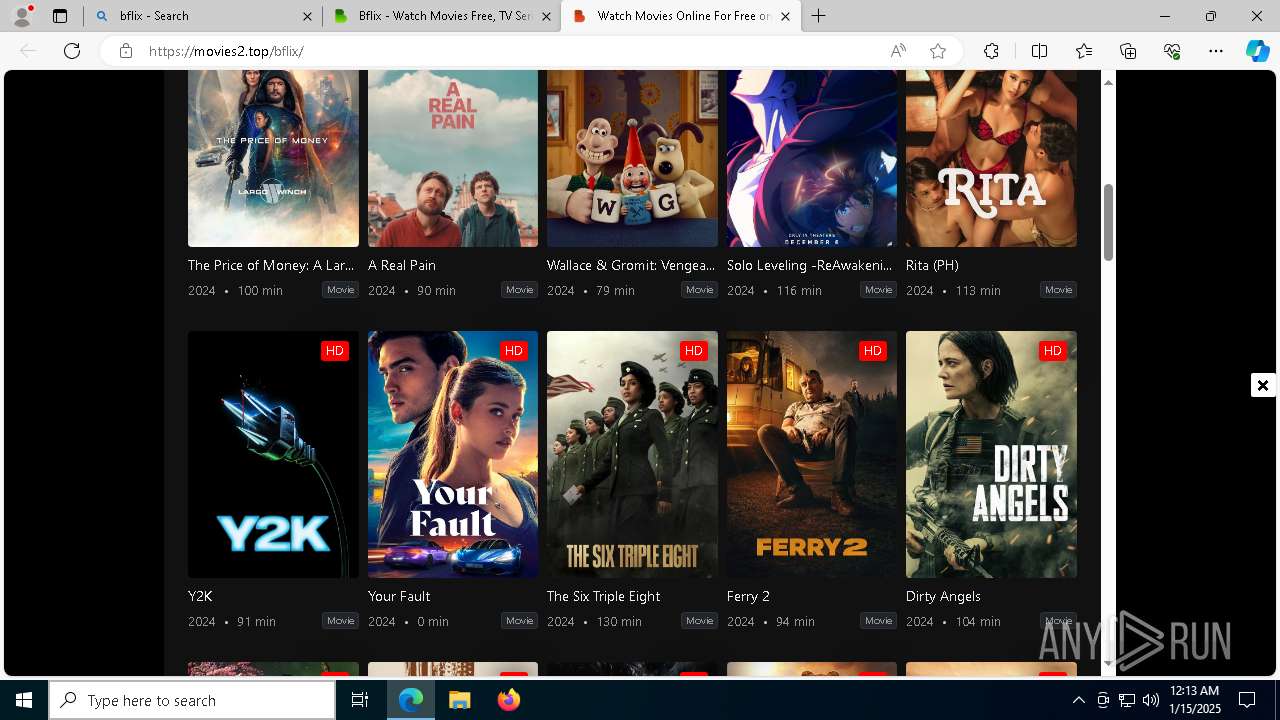Launch Firefox from the taskbar
The image size is (1280, 720).
point(508,700)
